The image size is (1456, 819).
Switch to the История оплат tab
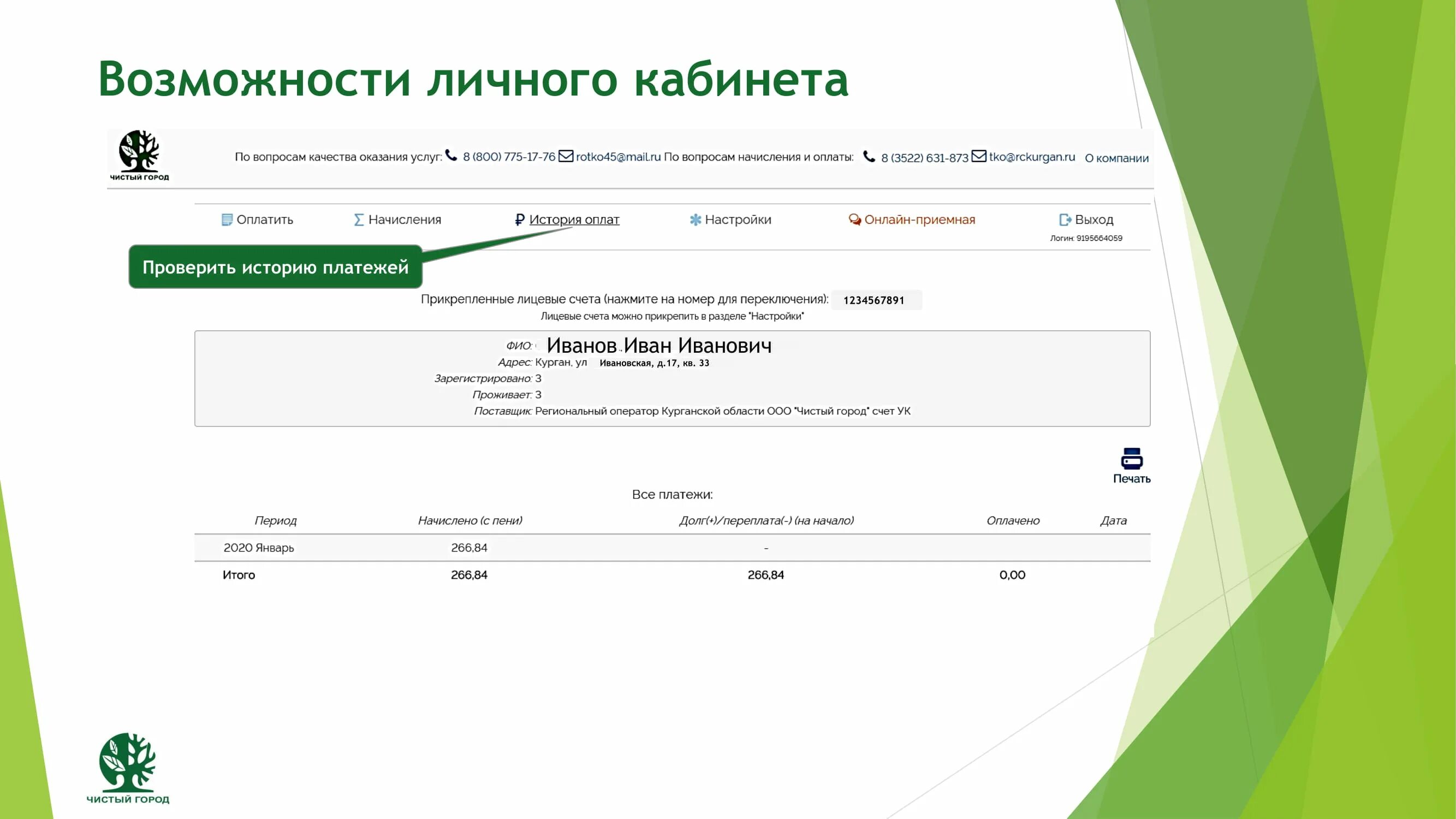pyautogui.click(x=574, y=220)
